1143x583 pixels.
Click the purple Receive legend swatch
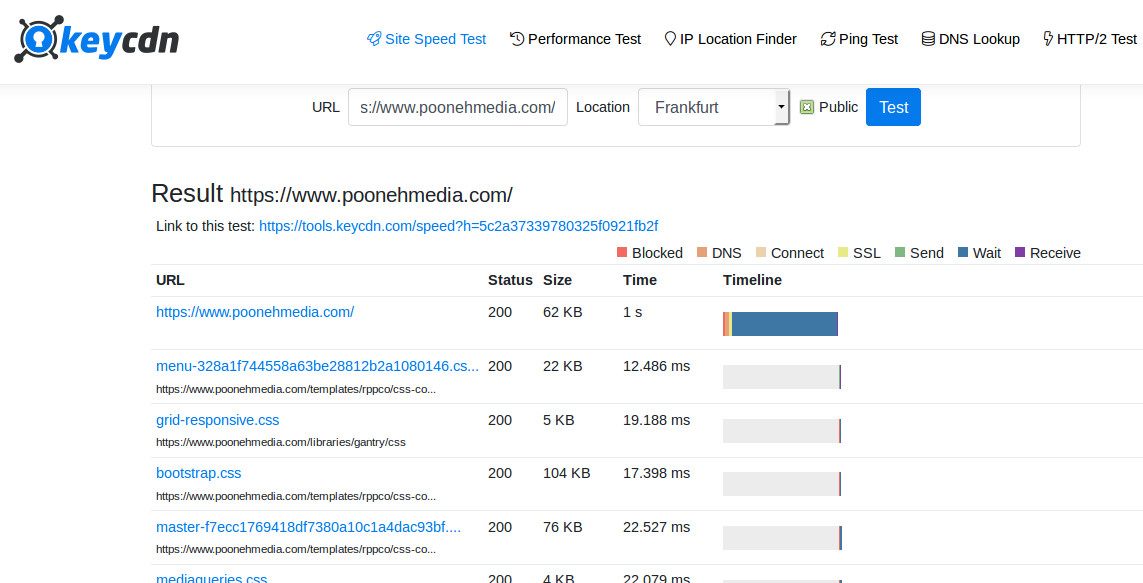click(1020, 252)
